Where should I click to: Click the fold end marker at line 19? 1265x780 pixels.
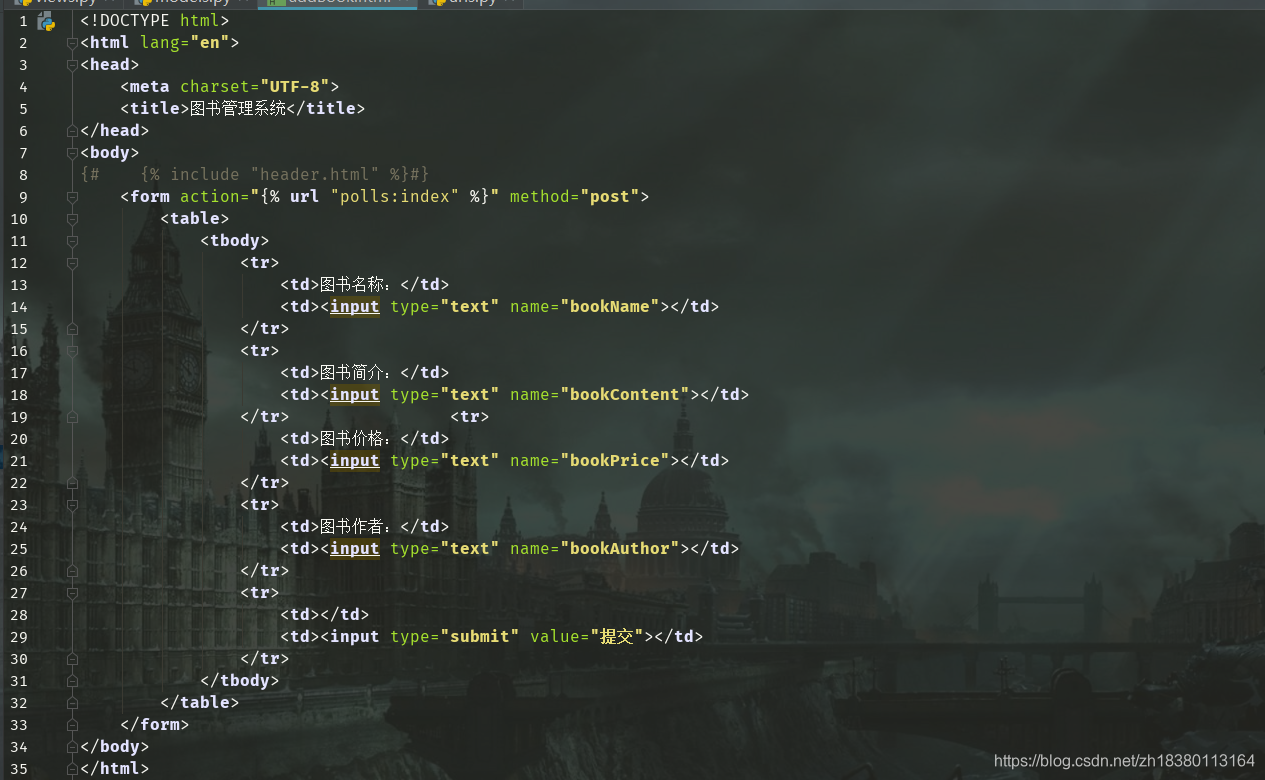72,417
